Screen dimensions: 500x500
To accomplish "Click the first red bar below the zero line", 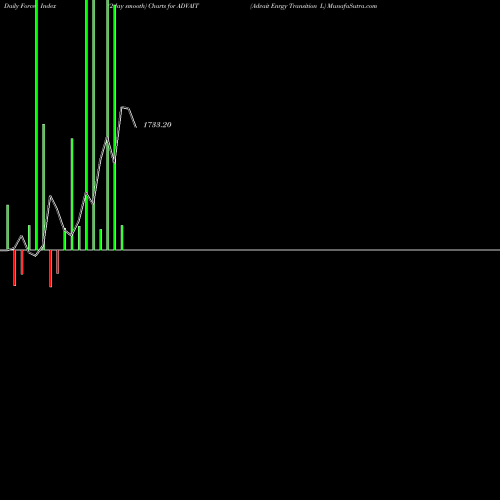I will pyautogui.click(x=15, y=268).
